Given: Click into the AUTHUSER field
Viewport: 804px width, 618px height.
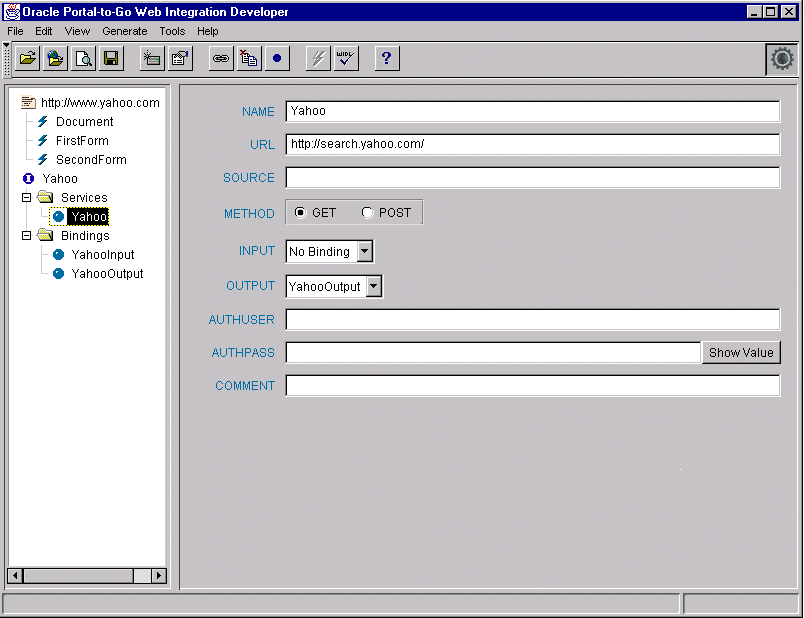Looking at the screenshot, I should 533,320.
